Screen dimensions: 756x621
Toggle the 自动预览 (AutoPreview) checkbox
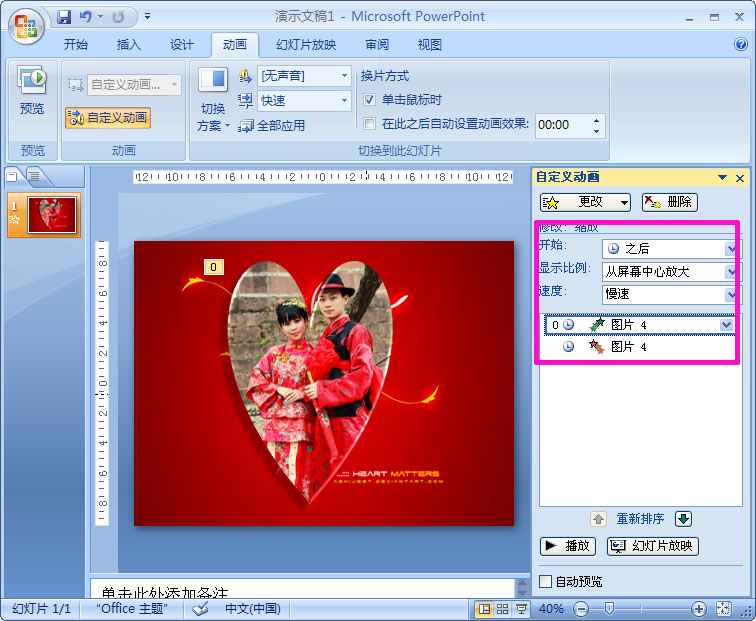[545, 581]
